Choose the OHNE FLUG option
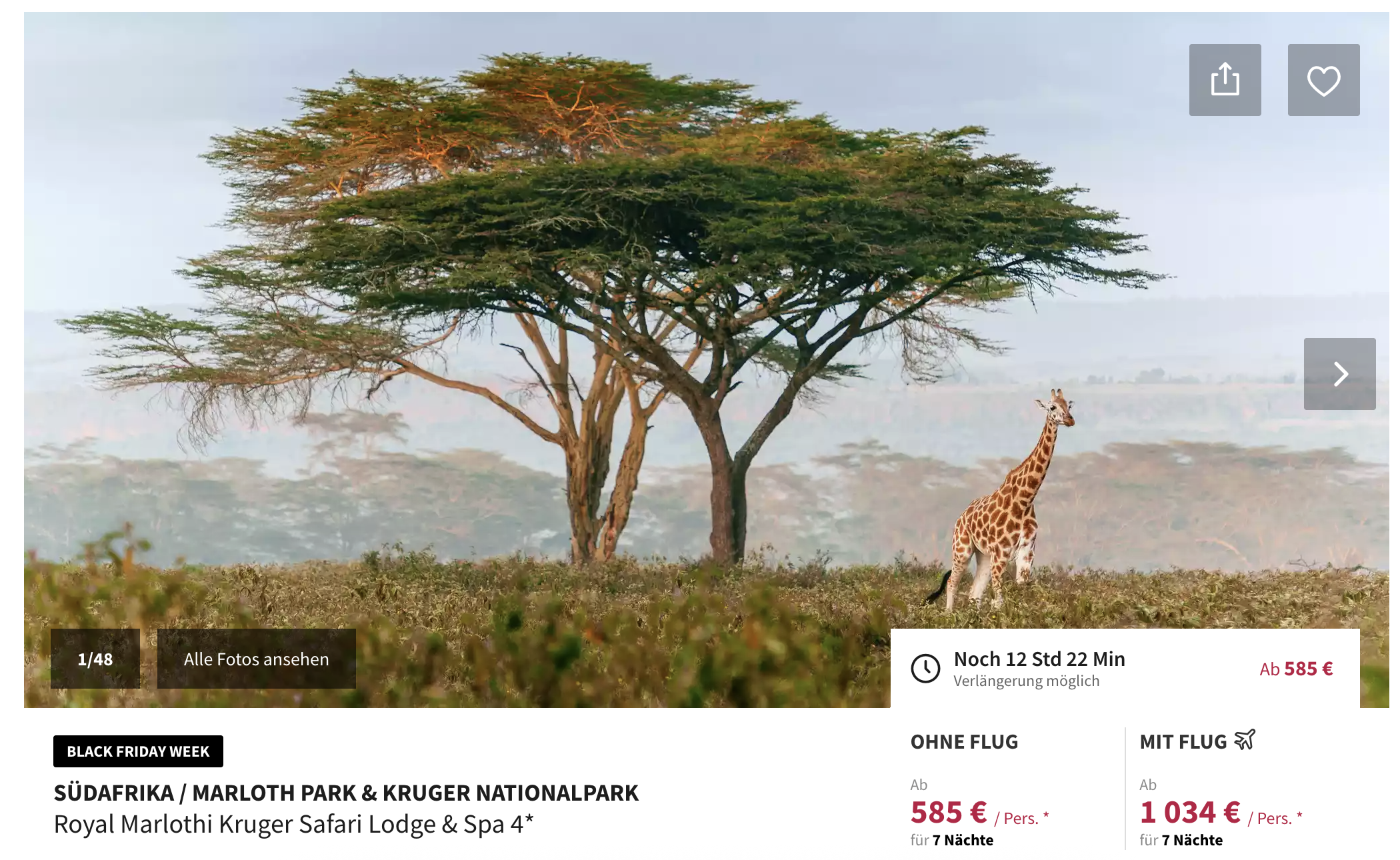Image resolution: width=1400 pixels, height=860 pixels. (x=964, y=742)
